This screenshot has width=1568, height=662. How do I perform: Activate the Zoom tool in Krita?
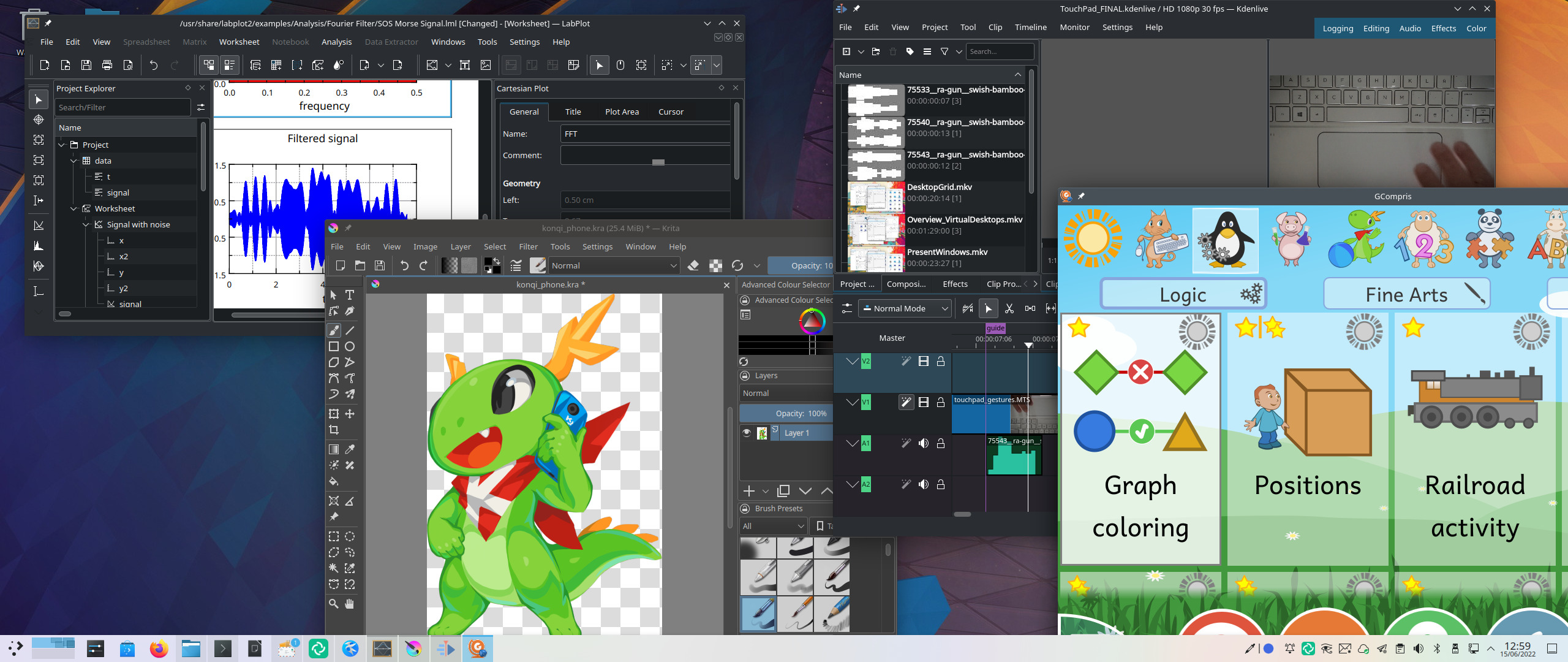coord(334,604)
